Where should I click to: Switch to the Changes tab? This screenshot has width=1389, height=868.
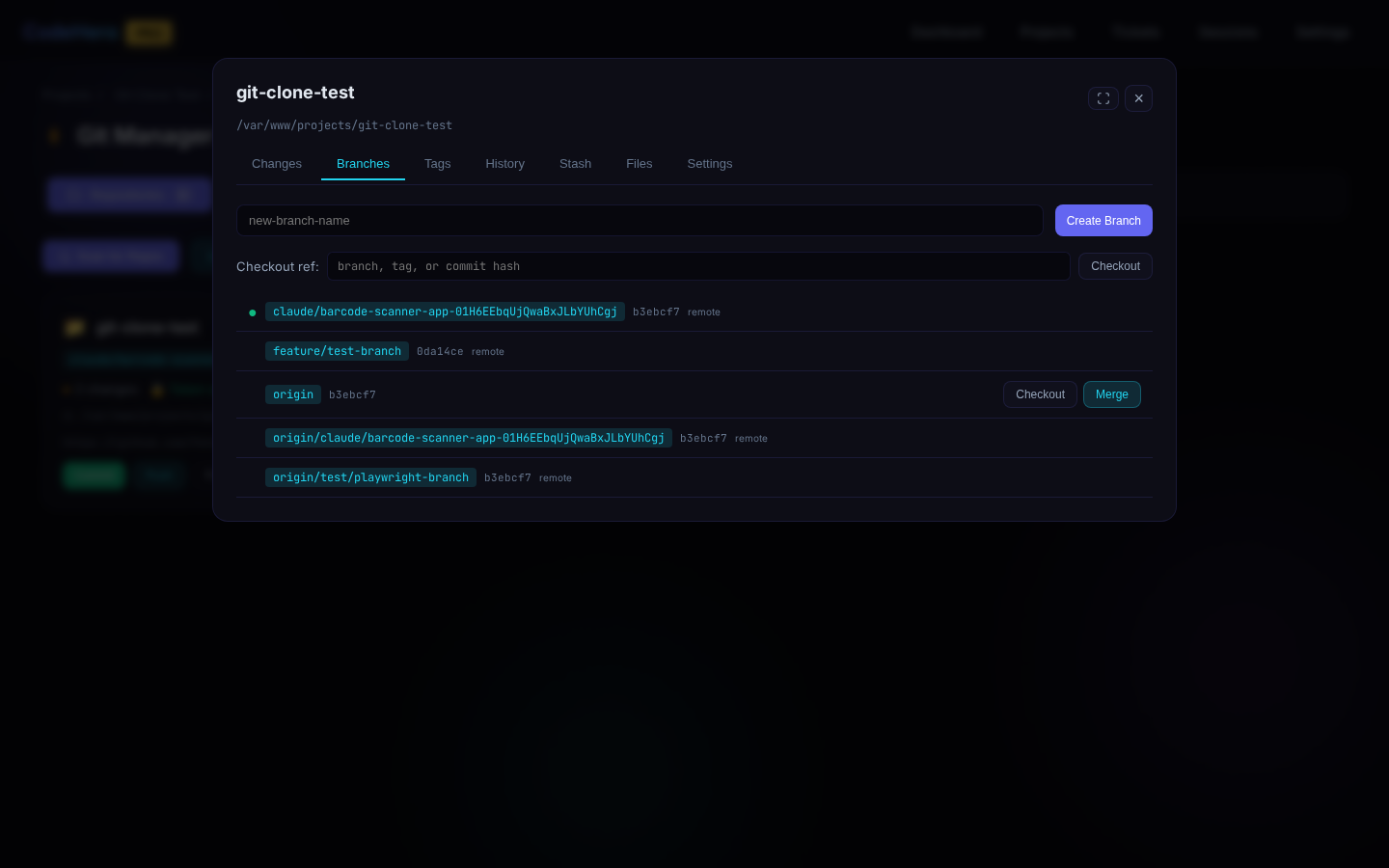click(x=277, y=164)
